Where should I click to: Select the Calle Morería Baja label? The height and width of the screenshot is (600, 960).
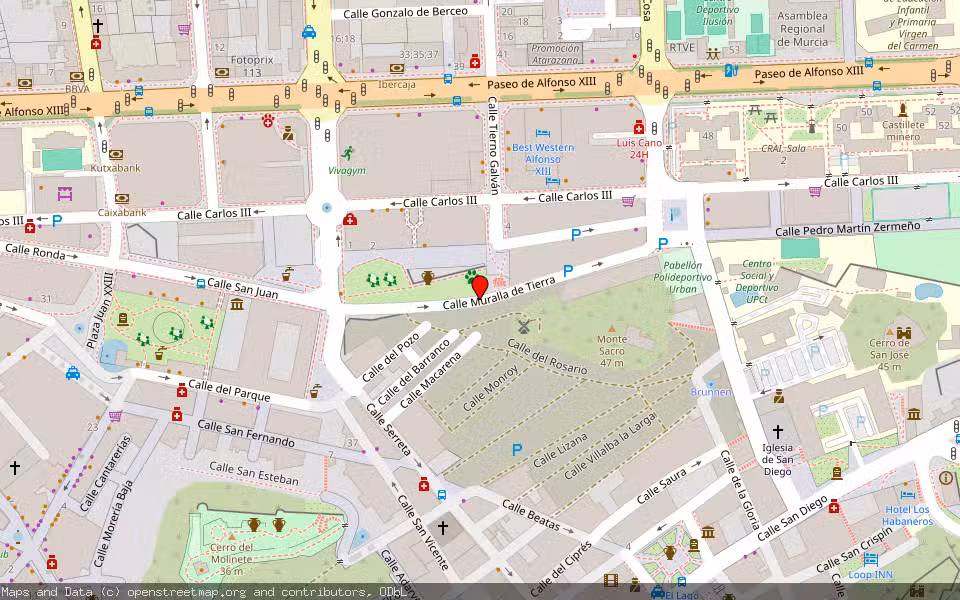click(x=114, y=523)
